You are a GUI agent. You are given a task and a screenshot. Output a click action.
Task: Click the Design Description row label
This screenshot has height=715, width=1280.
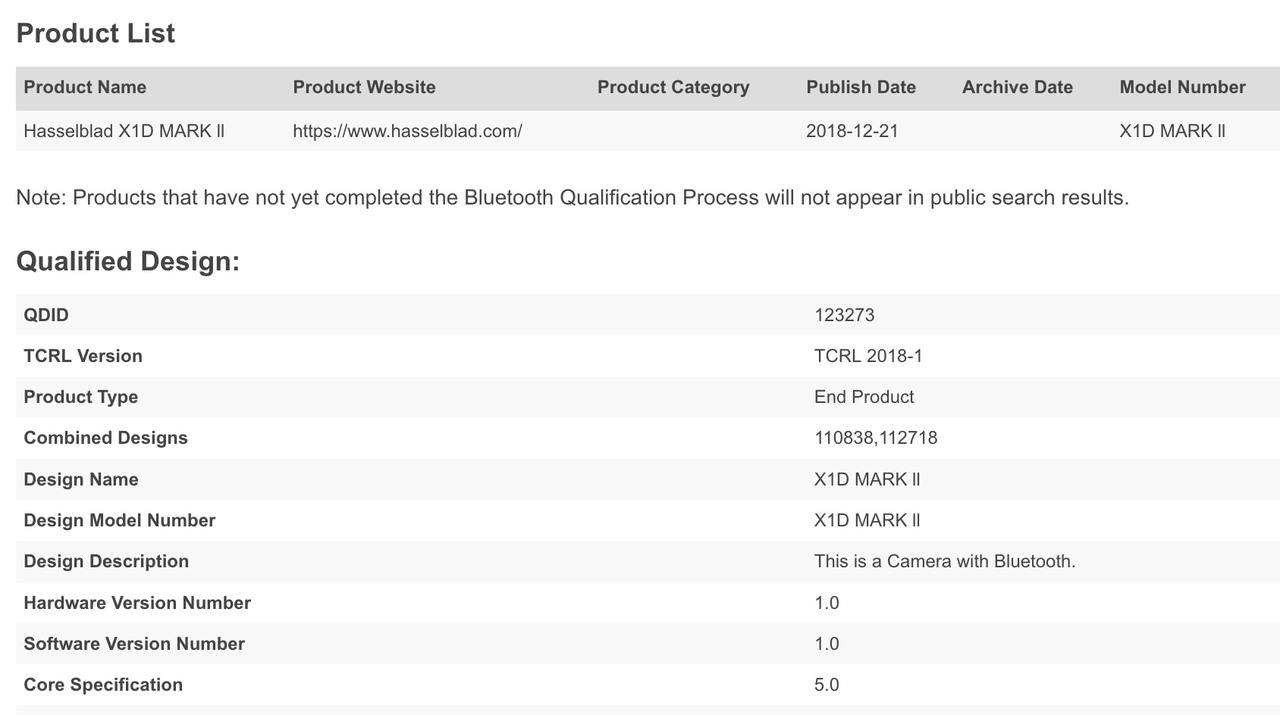[x=106, y=561]
